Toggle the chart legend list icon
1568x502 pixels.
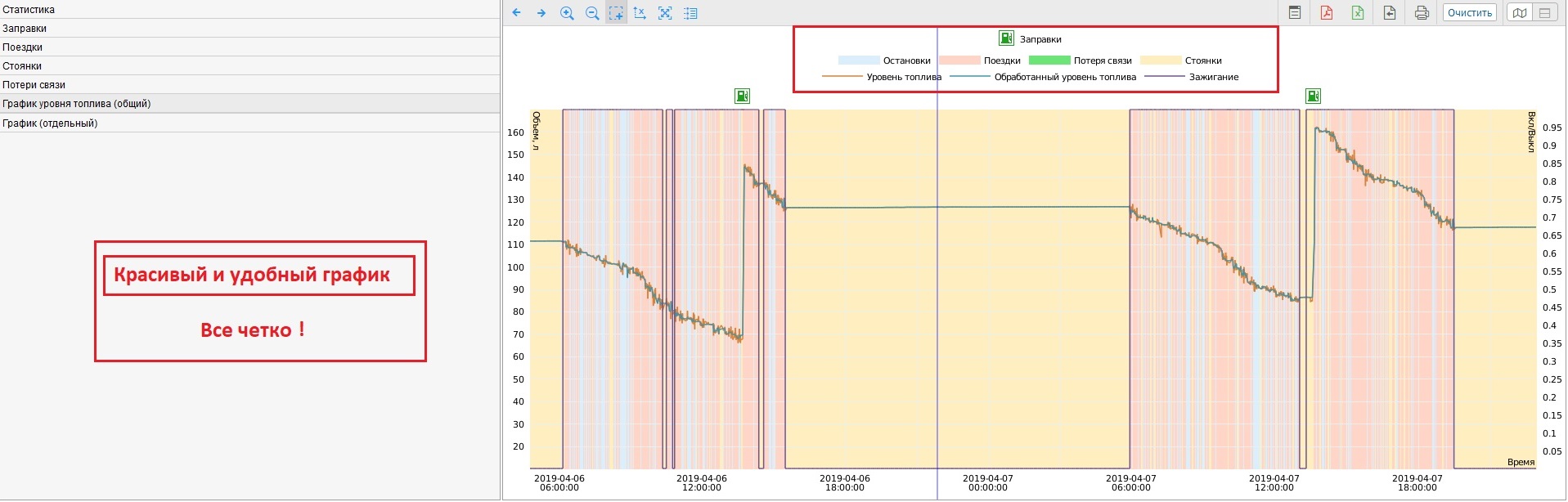[691, 13]
